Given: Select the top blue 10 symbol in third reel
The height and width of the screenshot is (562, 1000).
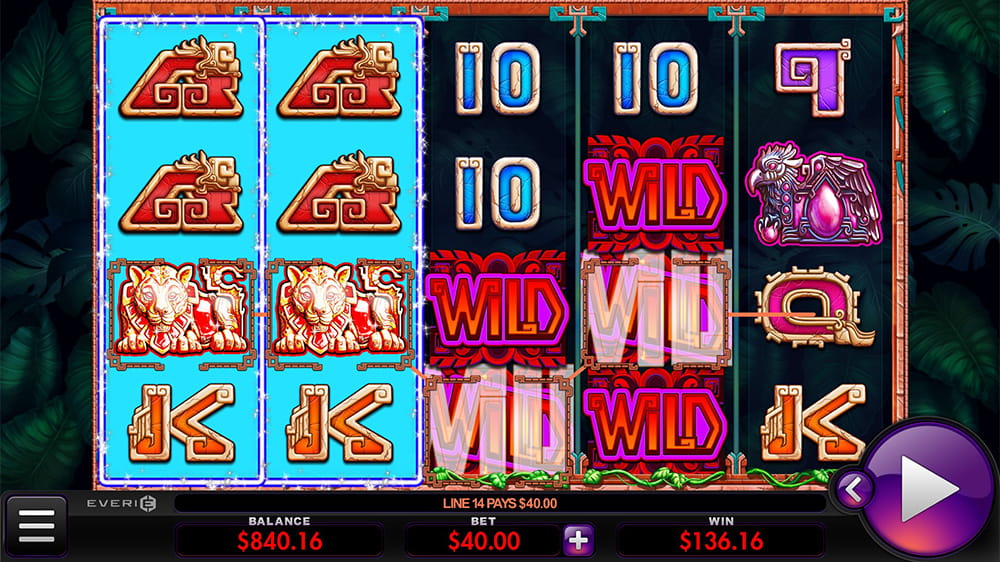Looking at the screenshot, I should tap(497, 78).
